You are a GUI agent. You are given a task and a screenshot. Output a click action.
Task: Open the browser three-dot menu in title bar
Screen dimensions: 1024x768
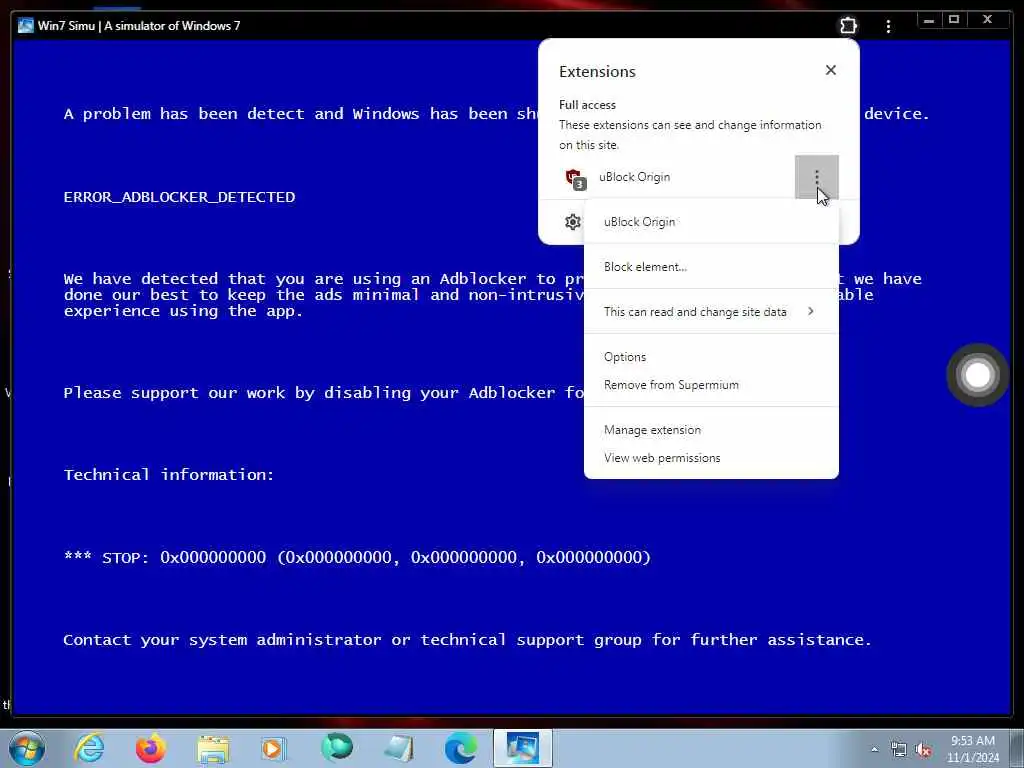click(888, 26)
